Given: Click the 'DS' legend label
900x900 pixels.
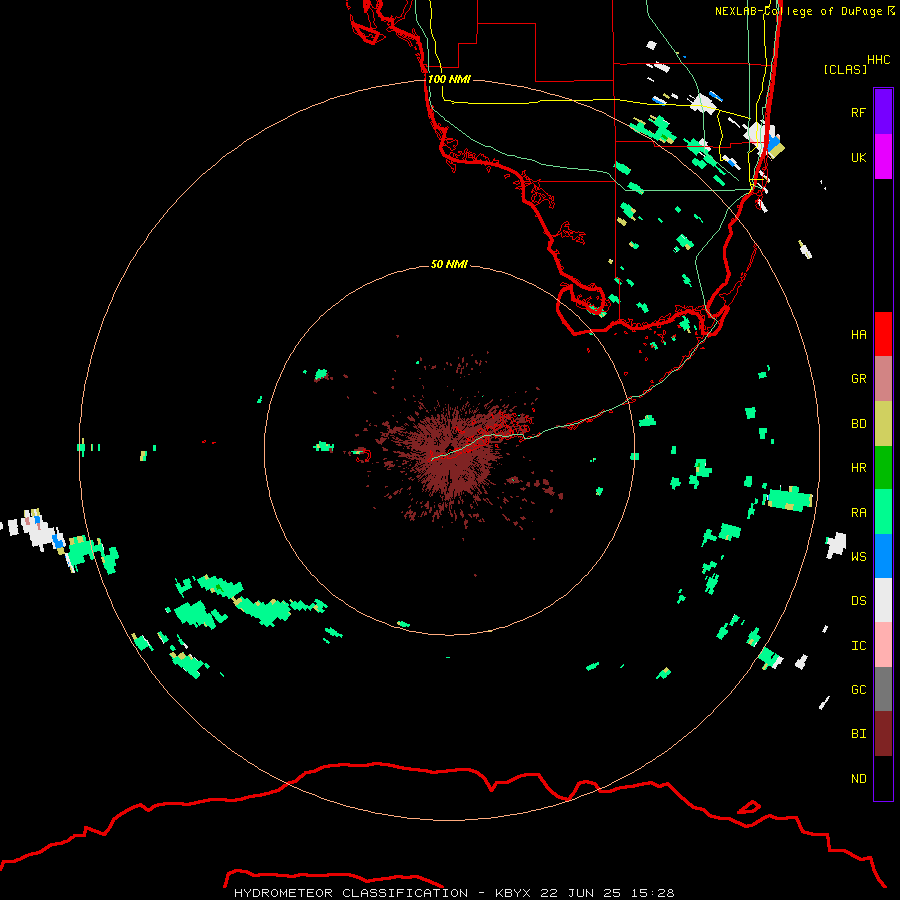Looking at the screenshot, I should coord(858,600).
